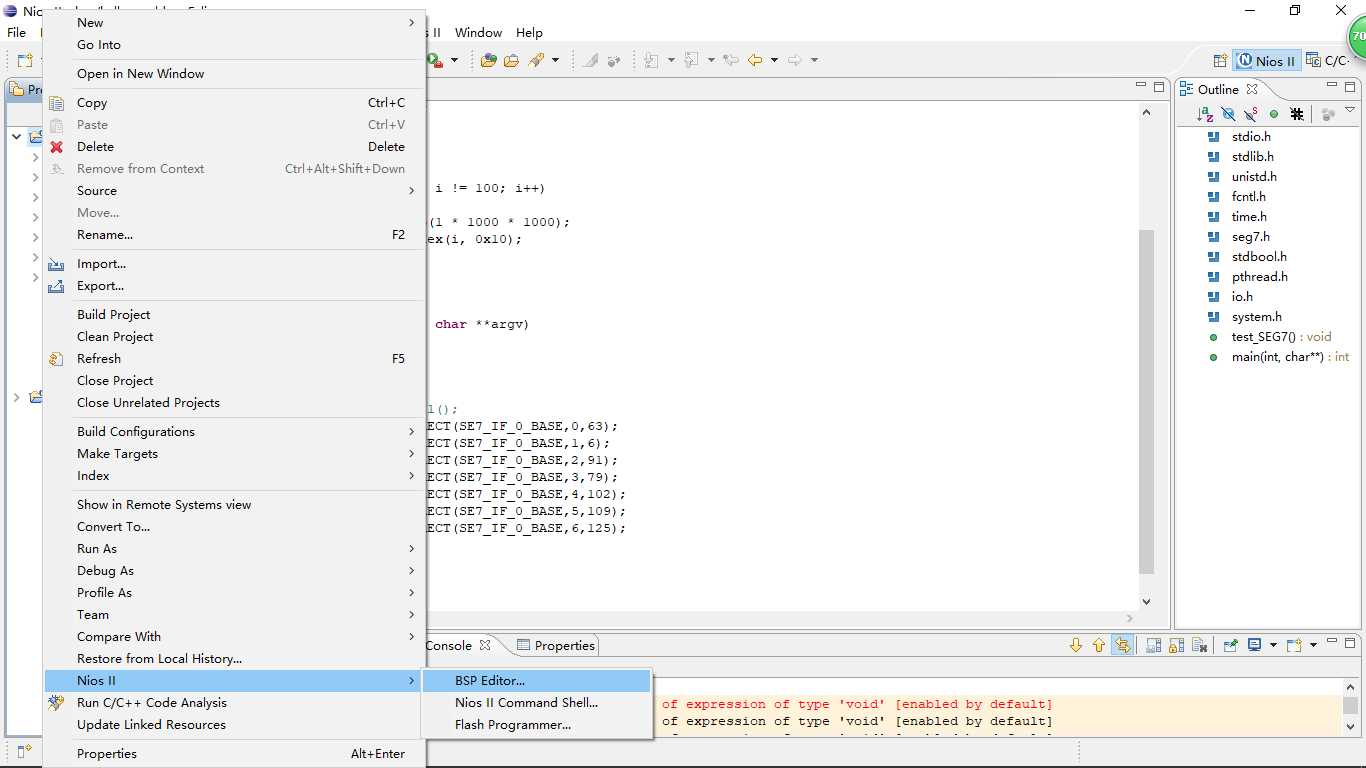Switch to the C/C++ perspective
The image size is (1366, 768).
(1328, 61)
